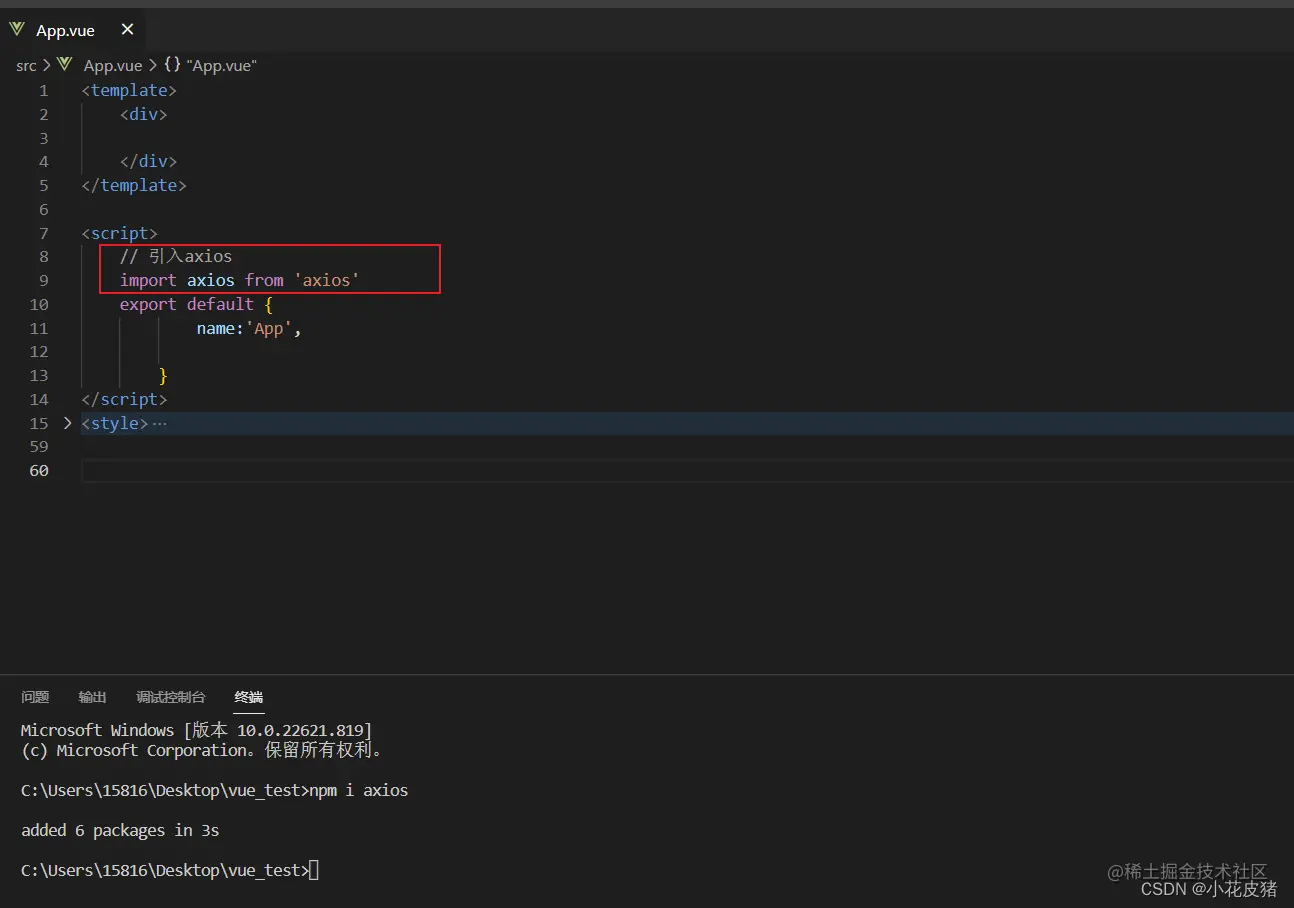Click the closing /div tag
The image size is (1294, 908).
tap(148, 161)
